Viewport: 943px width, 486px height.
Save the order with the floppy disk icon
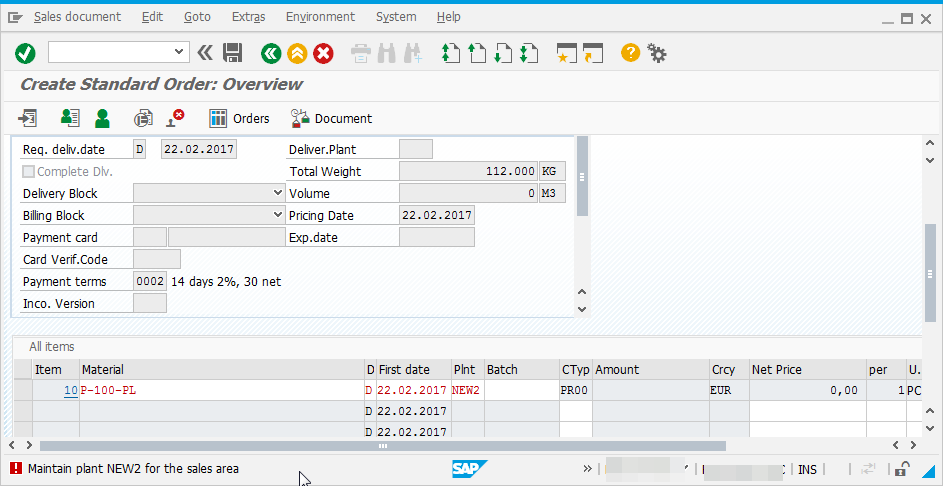[232, 54]
